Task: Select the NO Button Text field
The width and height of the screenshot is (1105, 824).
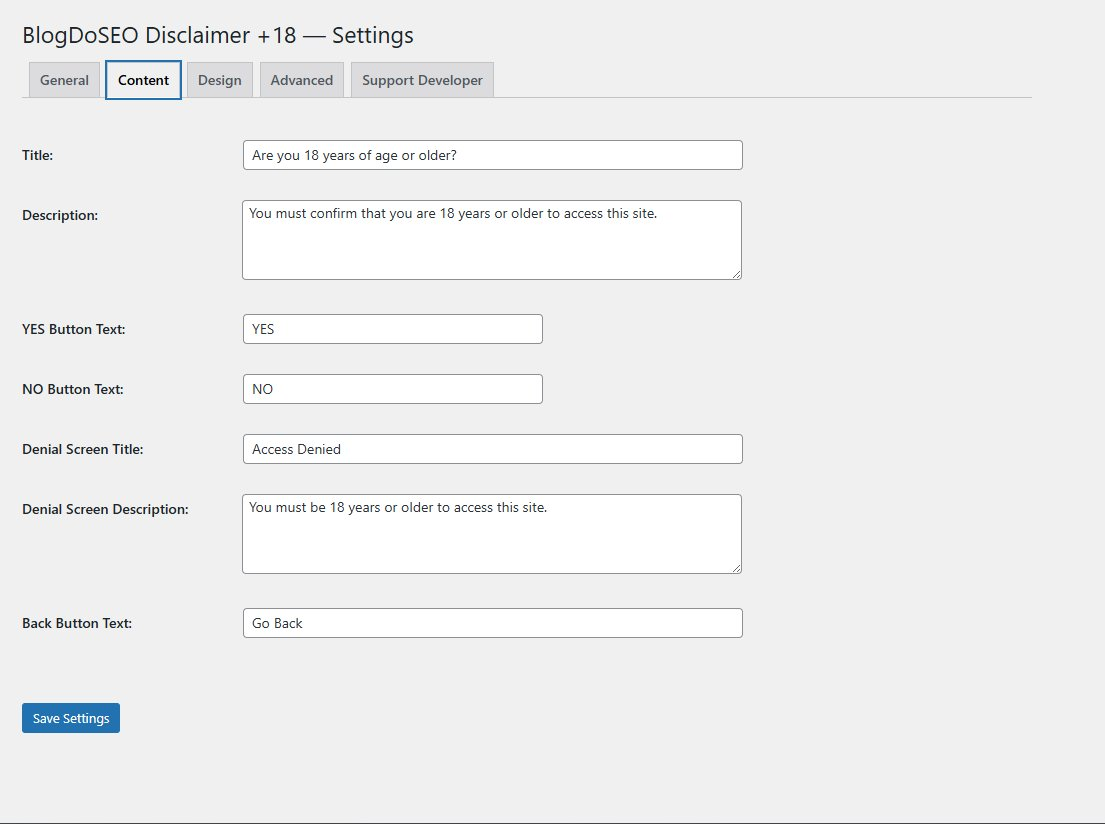Action: click(x=392, y=388)
